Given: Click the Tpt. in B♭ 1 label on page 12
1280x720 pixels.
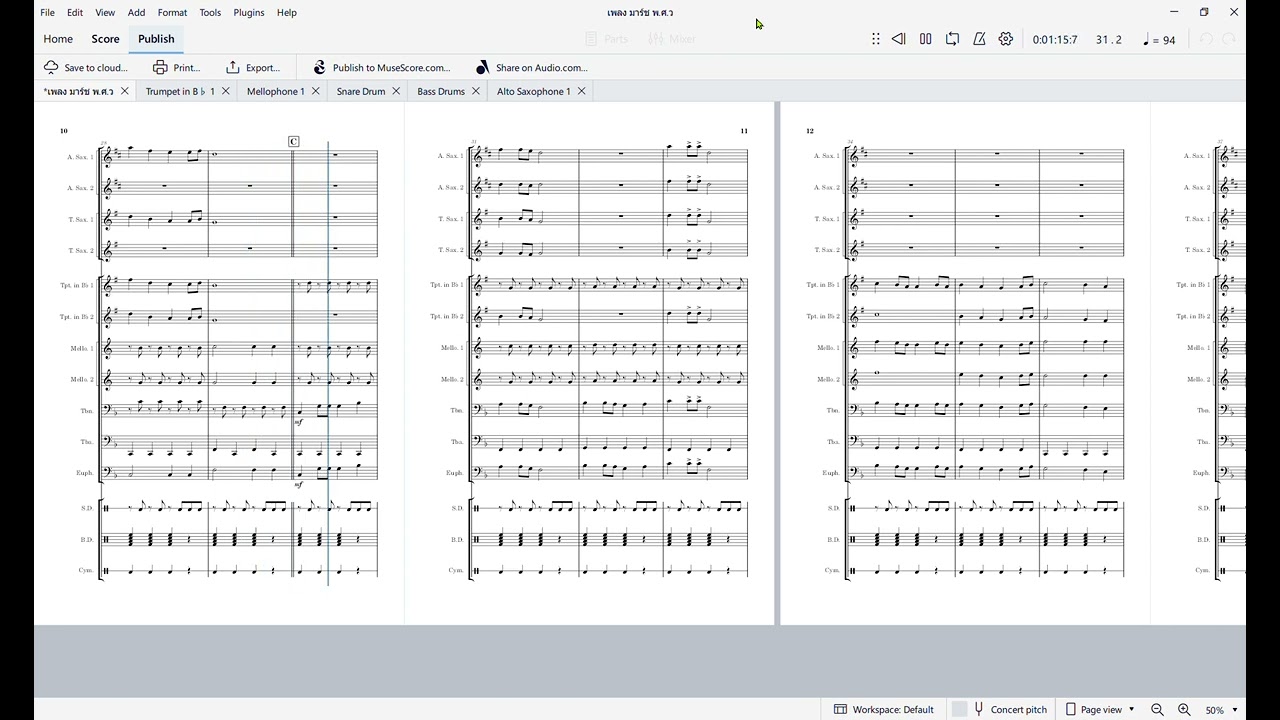Looking at the screenshot, I should click(x=823, y=285).
